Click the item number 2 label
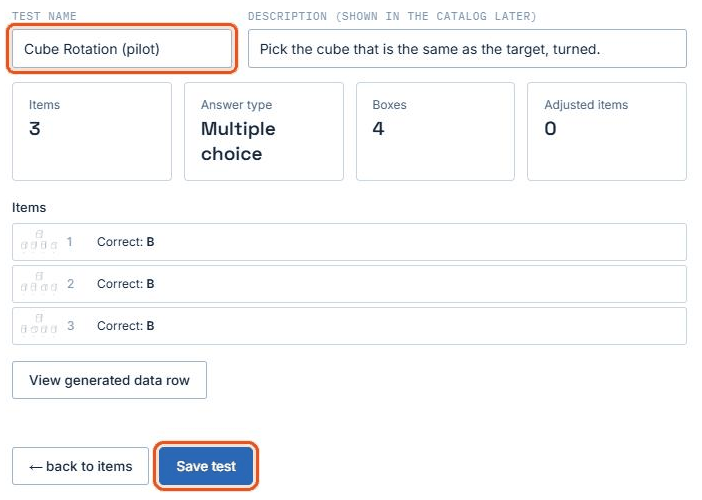 [70, 284]
